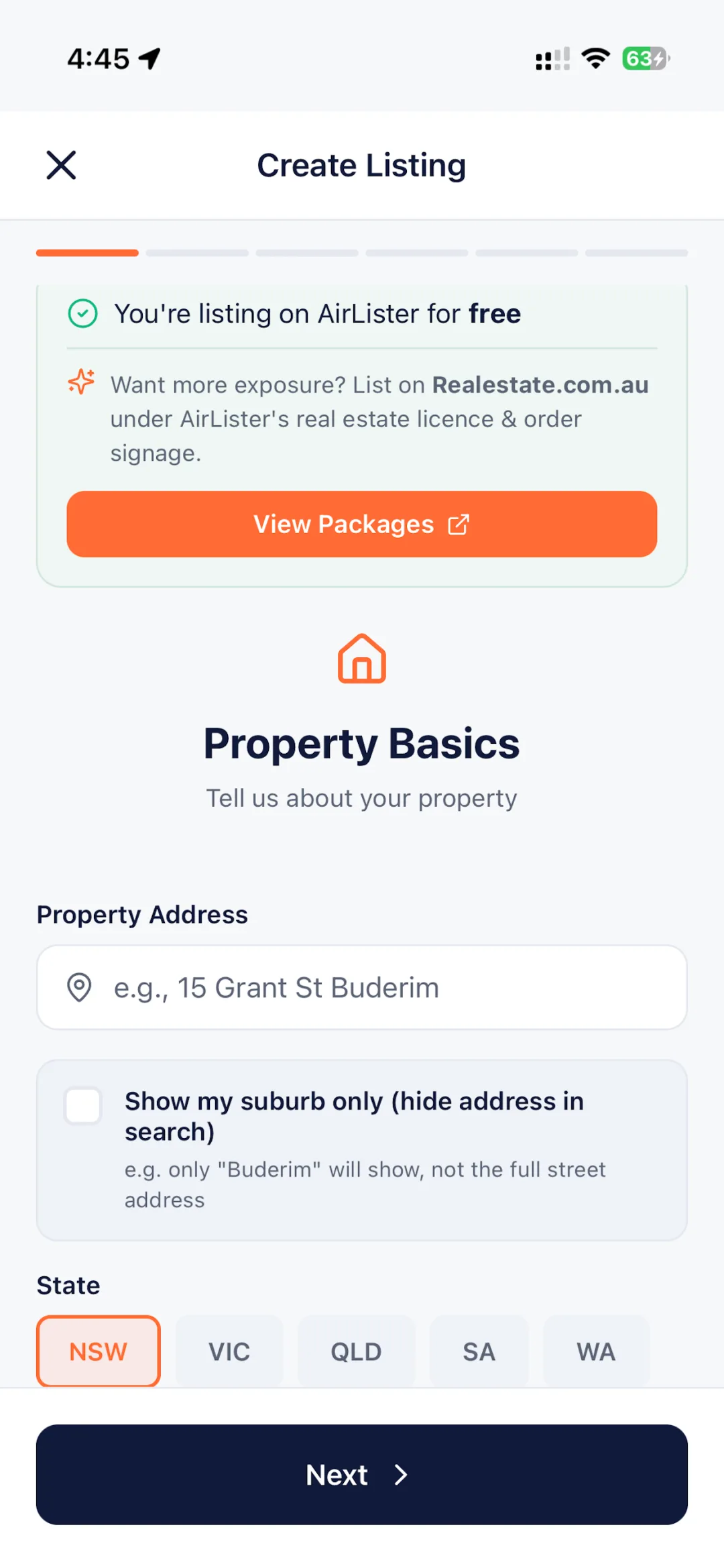Tap the Wi-Fi status icon

(595, 58)
